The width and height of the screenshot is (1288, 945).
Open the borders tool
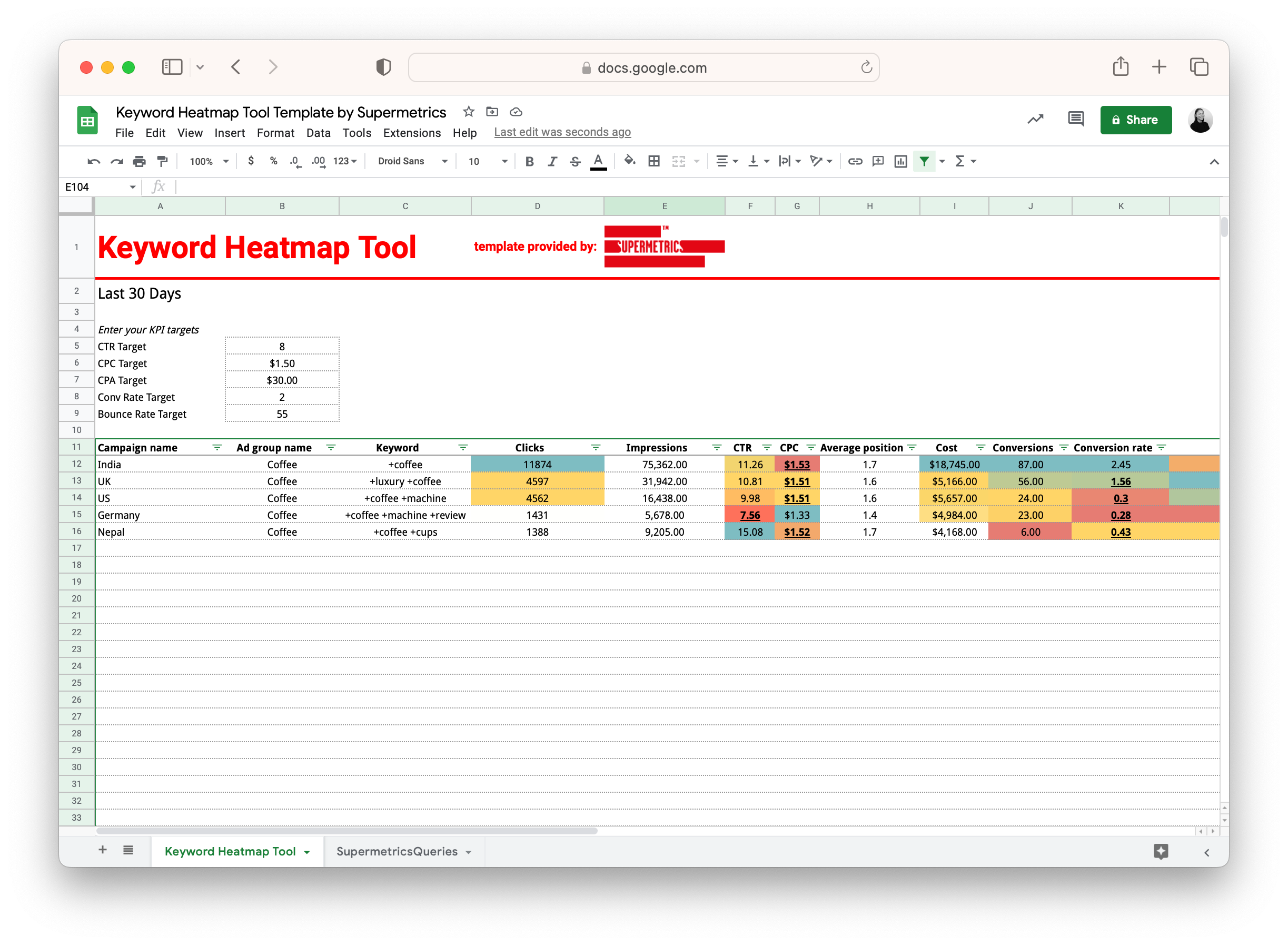[x=654, y=161]
